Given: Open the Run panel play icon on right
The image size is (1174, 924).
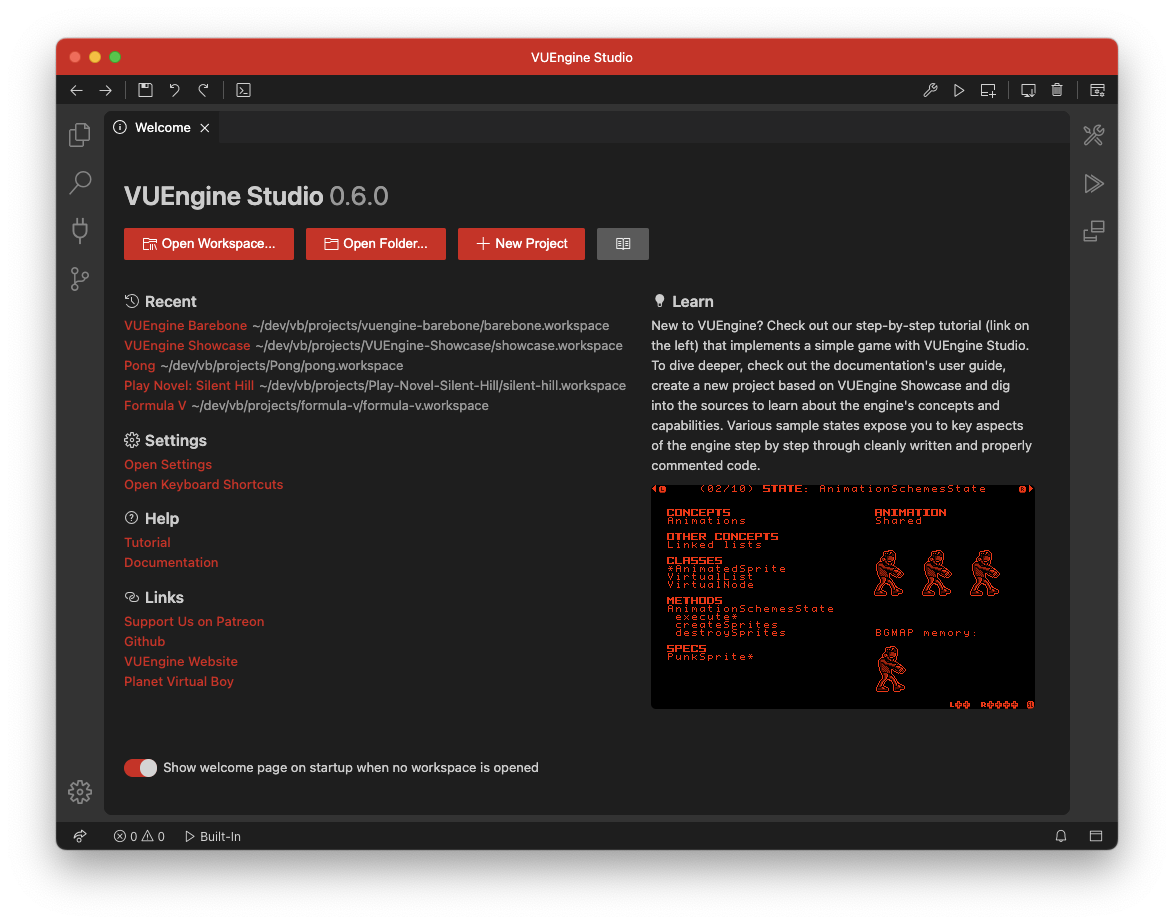Looking at the screenshot, I should point(1094,183).
